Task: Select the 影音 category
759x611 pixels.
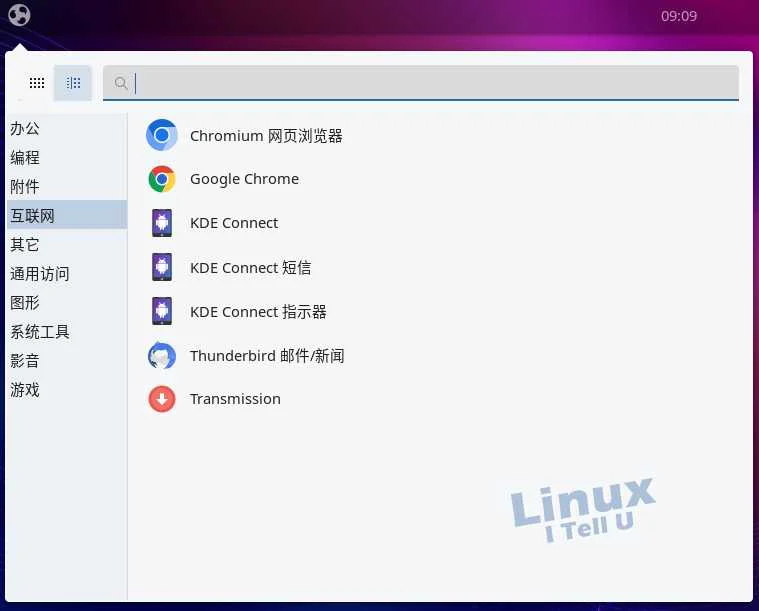Action: click(67, 361)
